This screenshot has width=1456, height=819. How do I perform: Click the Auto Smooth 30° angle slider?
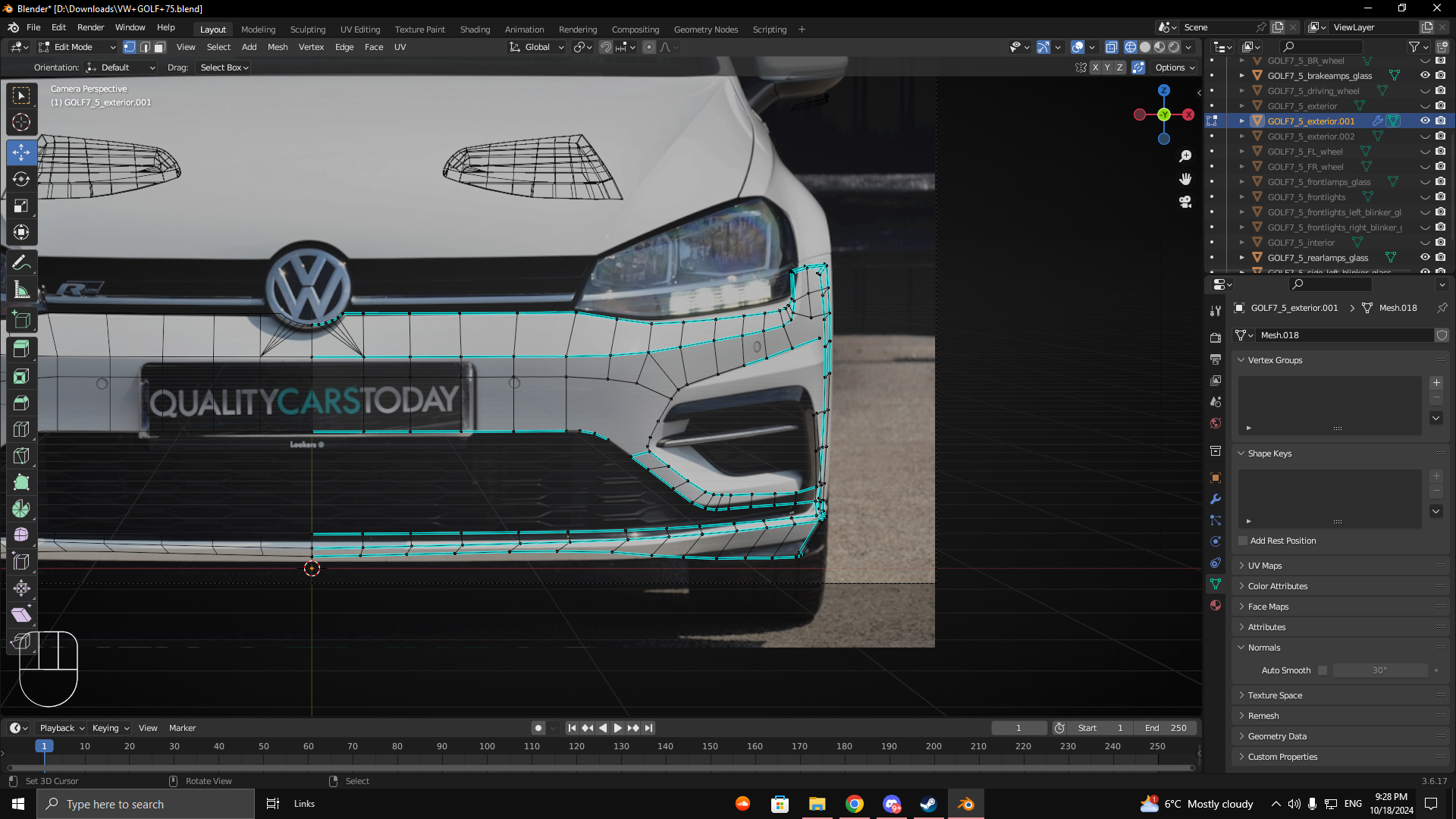[1379, 670]
